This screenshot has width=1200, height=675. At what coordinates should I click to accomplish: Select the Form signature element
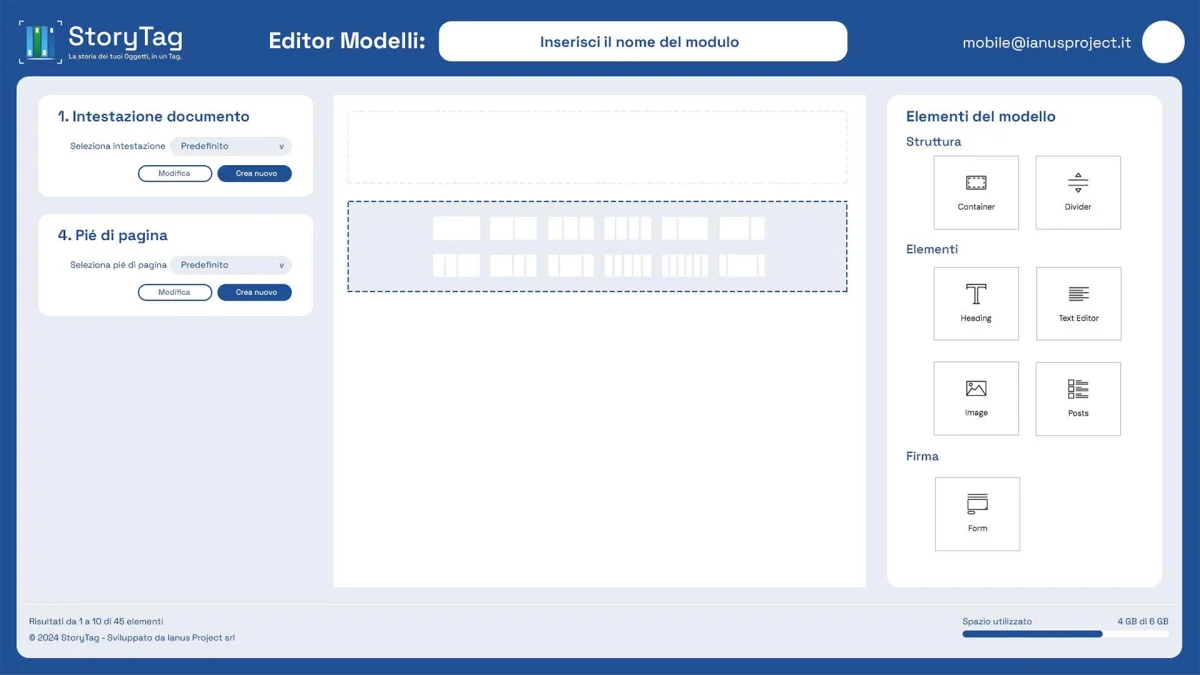coord(977,513)
